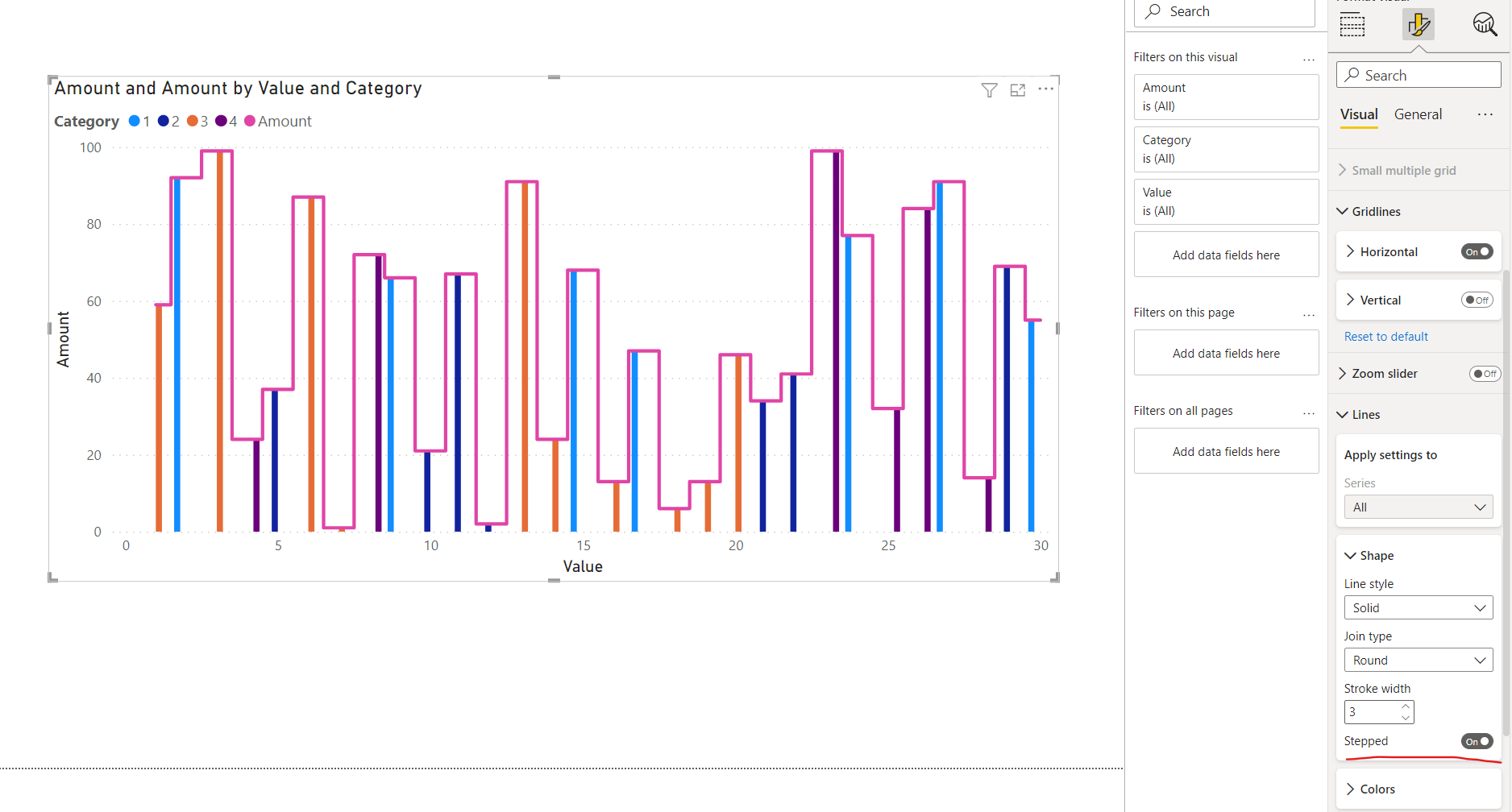The width and height of the screenshot is (1512, 812).
Task: Disable the Stepped line toggle
Action: coord(1477,741)
